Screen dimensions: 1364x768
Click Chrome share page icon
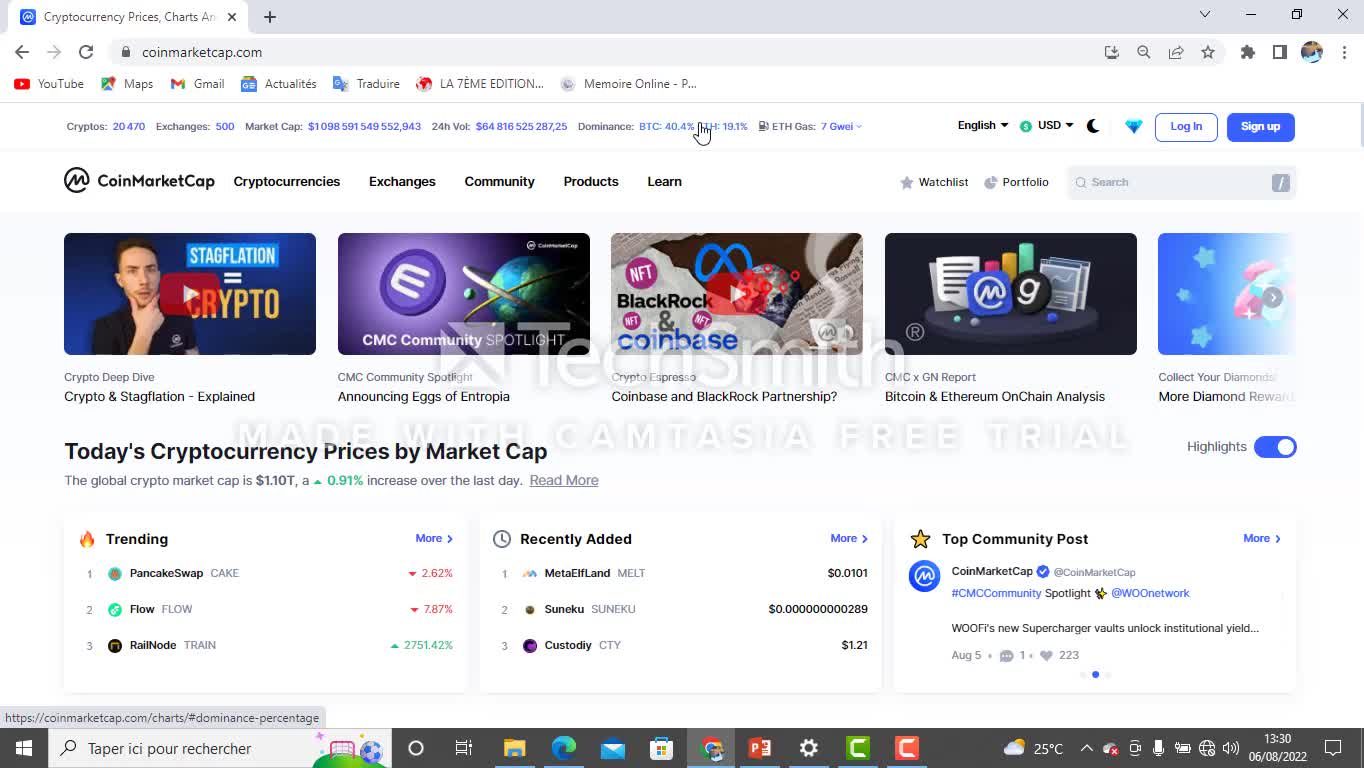coord(1176,52)
